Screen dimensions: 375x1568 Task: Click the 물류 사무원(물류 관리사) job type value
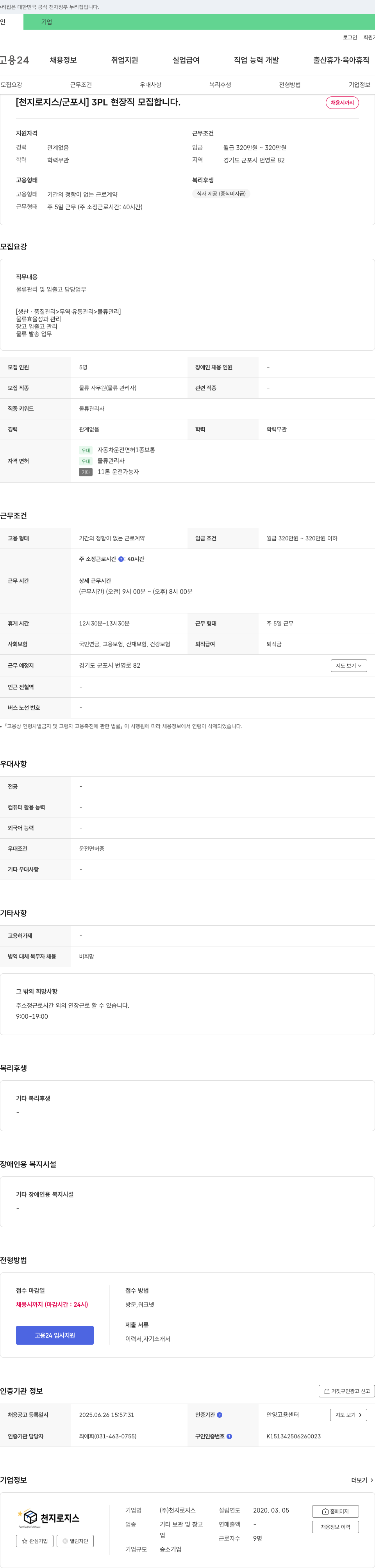(108, 388)
